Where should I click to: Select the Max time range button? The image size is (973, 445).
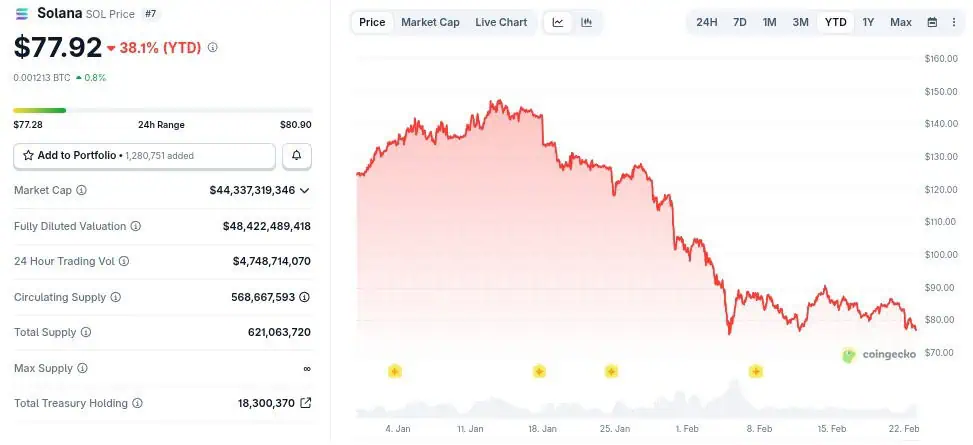click(x=900, y=22)
